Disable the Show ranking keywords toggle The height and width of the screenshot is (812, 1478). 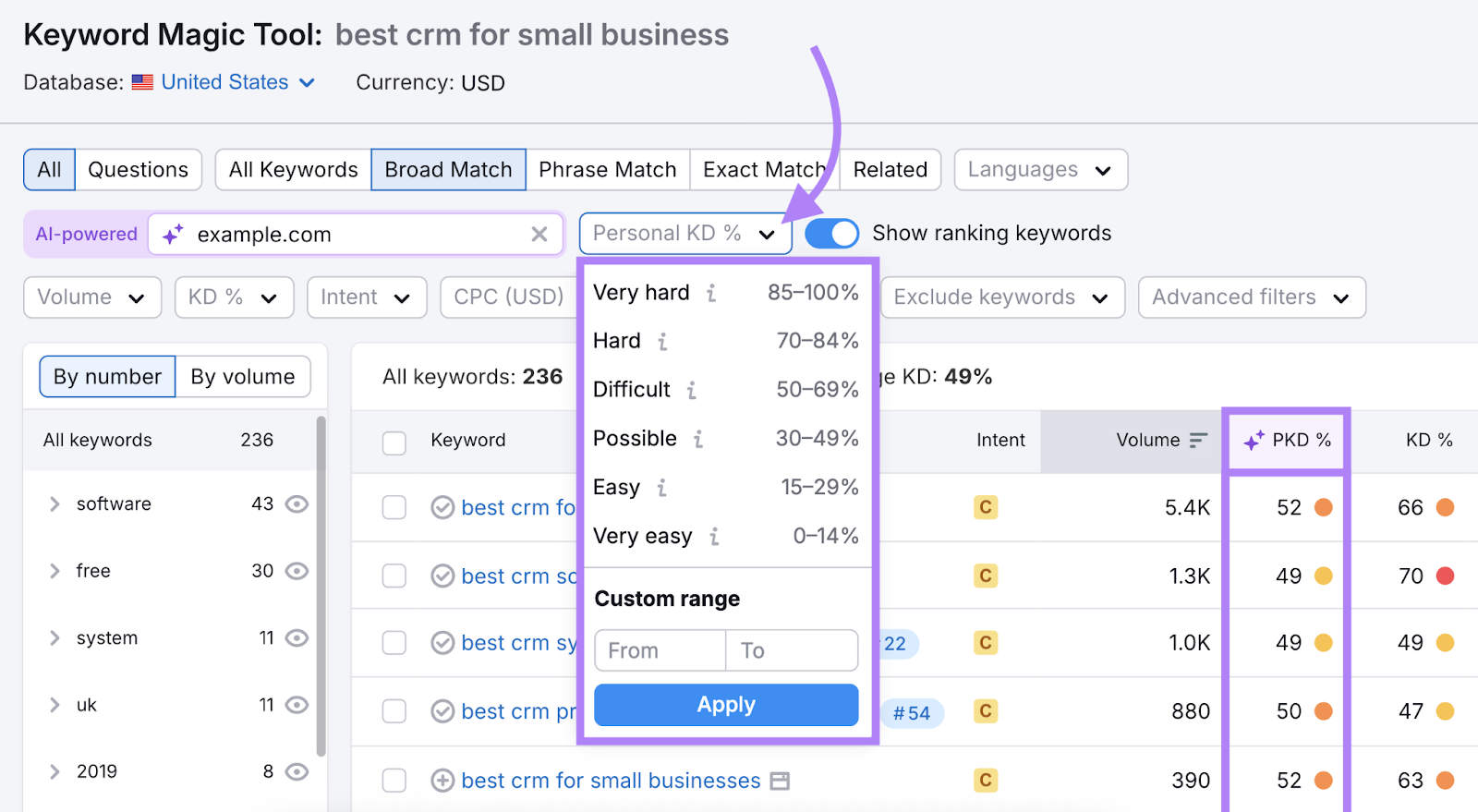[x=831, y=234]
